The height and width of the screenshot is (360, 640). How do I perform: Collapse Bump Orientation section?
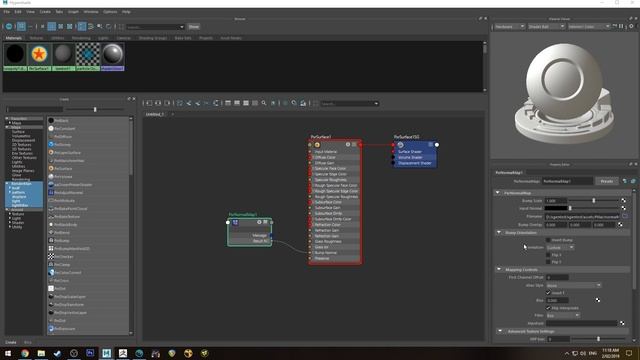tap(498, 232)
